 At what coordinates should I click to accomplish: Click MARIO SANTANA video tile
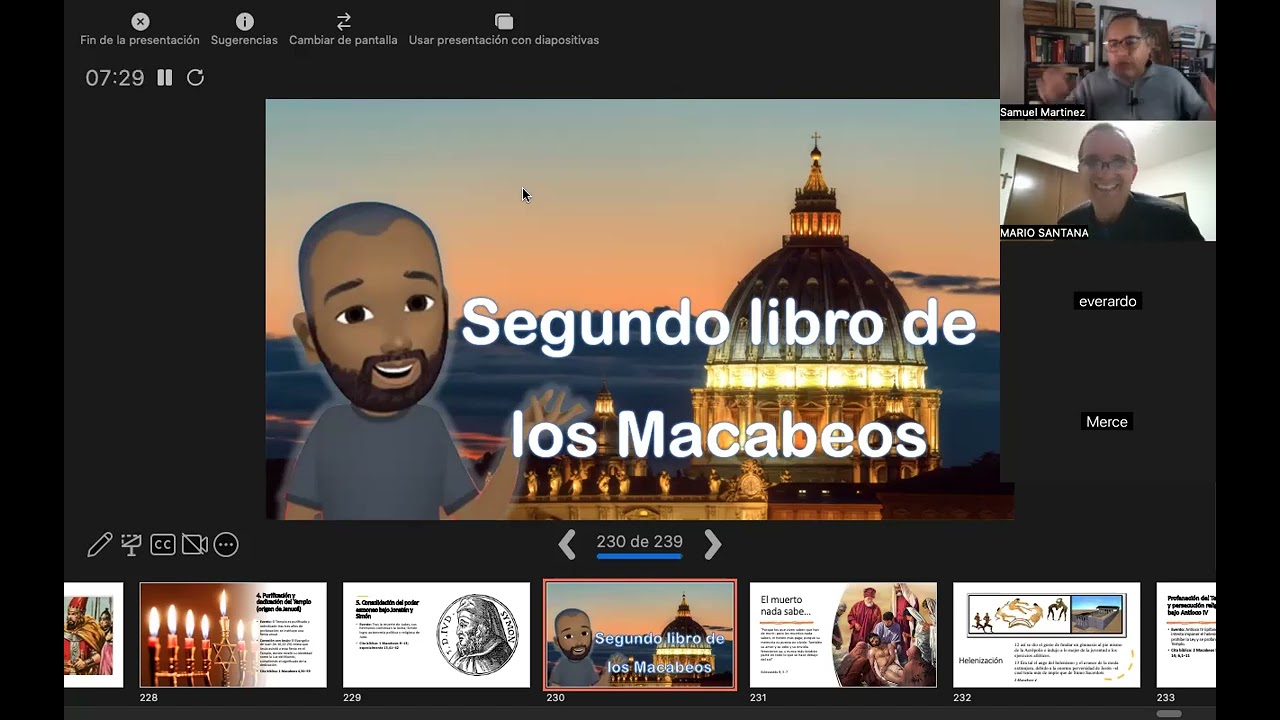click(x=1108, y=181)
